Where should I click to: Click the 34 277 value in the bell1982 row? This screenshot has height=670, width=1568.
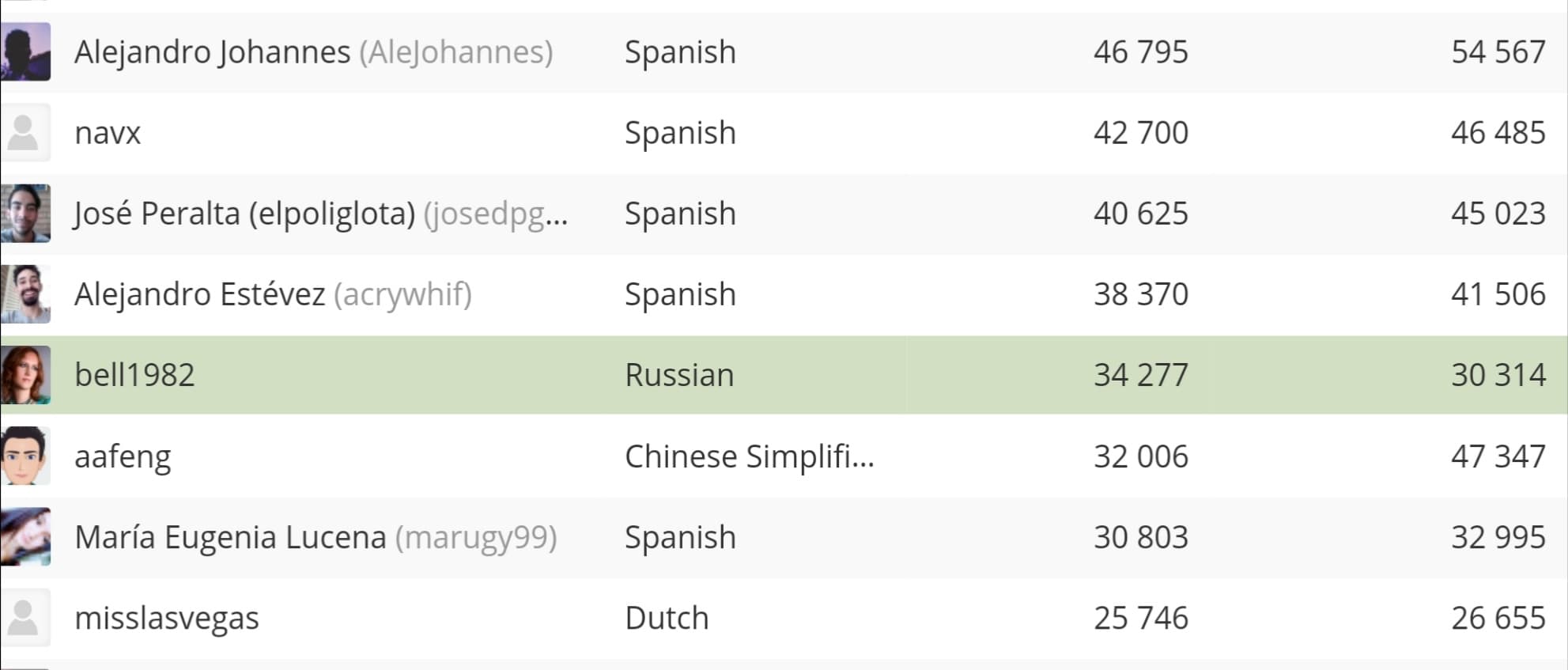pyautogui.click(x=1141, y=375)
